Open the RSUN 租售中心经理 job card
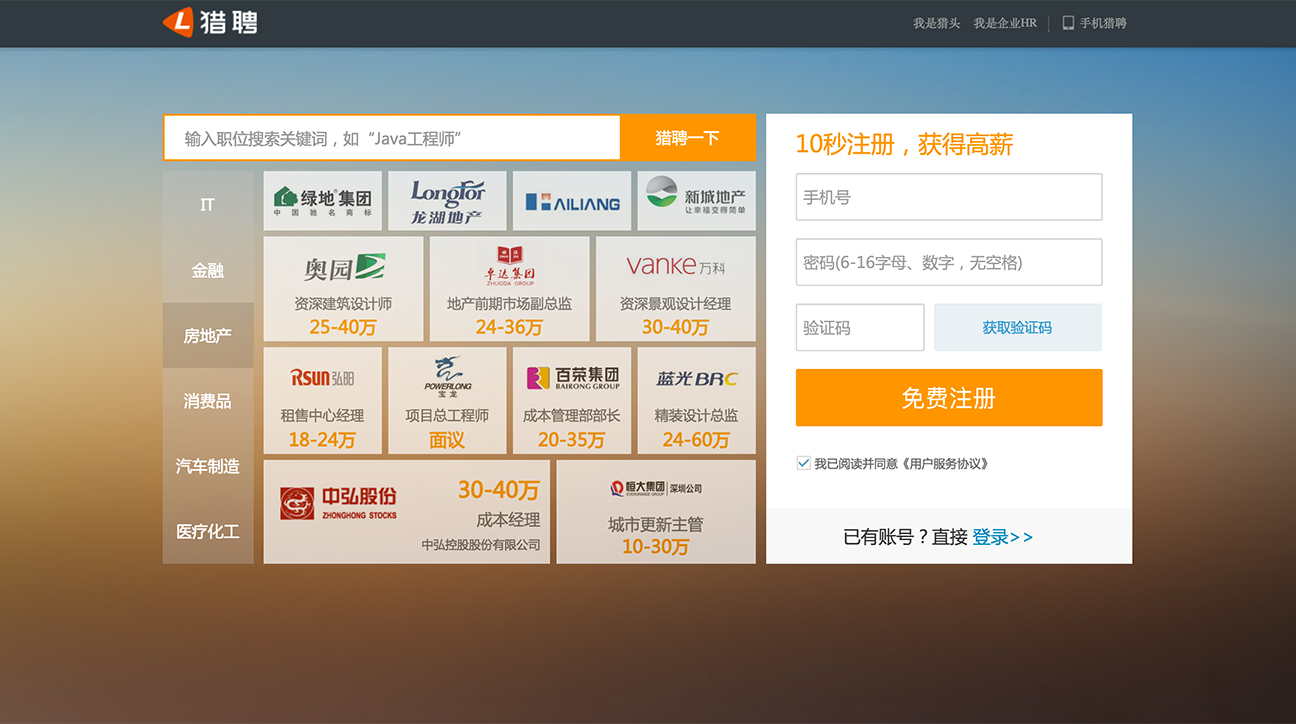 [323, 401]
